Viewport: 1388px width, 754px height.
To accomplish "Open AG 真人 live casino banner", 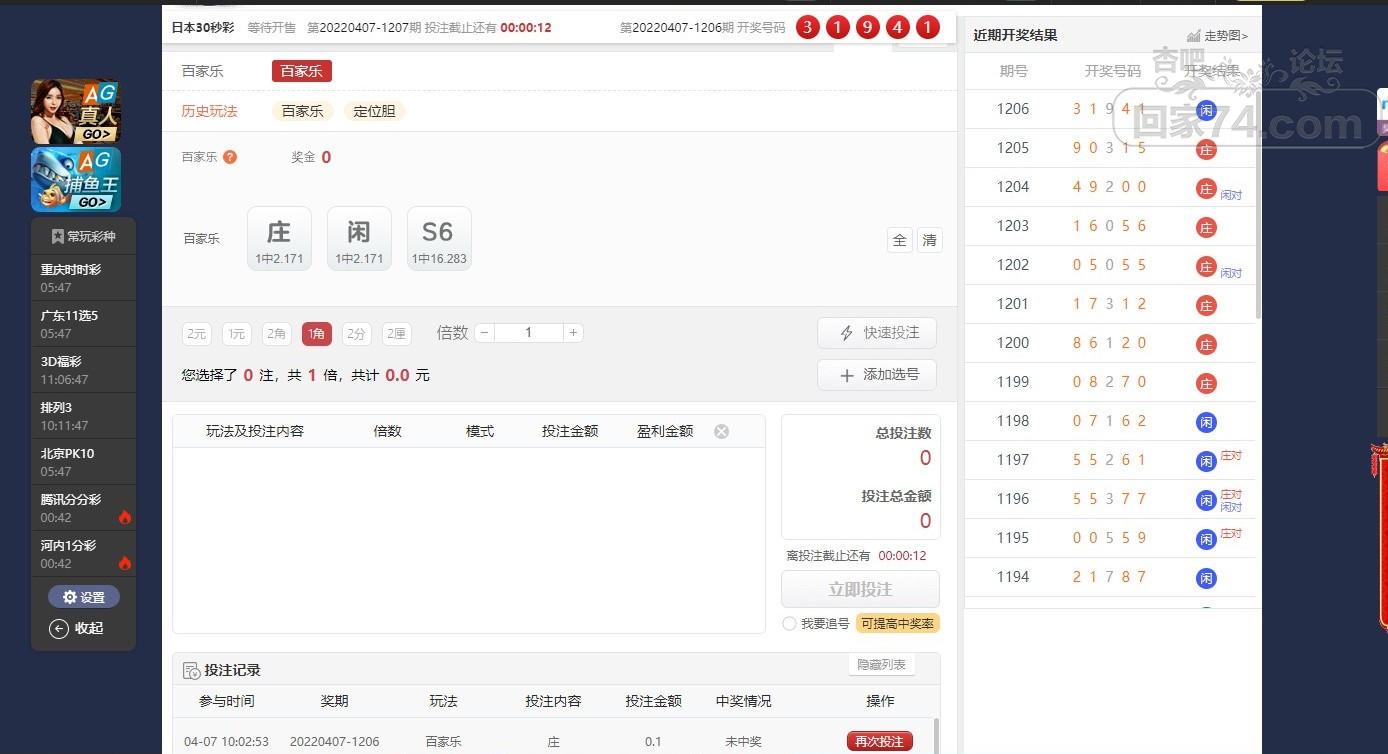I will point(75,111).
